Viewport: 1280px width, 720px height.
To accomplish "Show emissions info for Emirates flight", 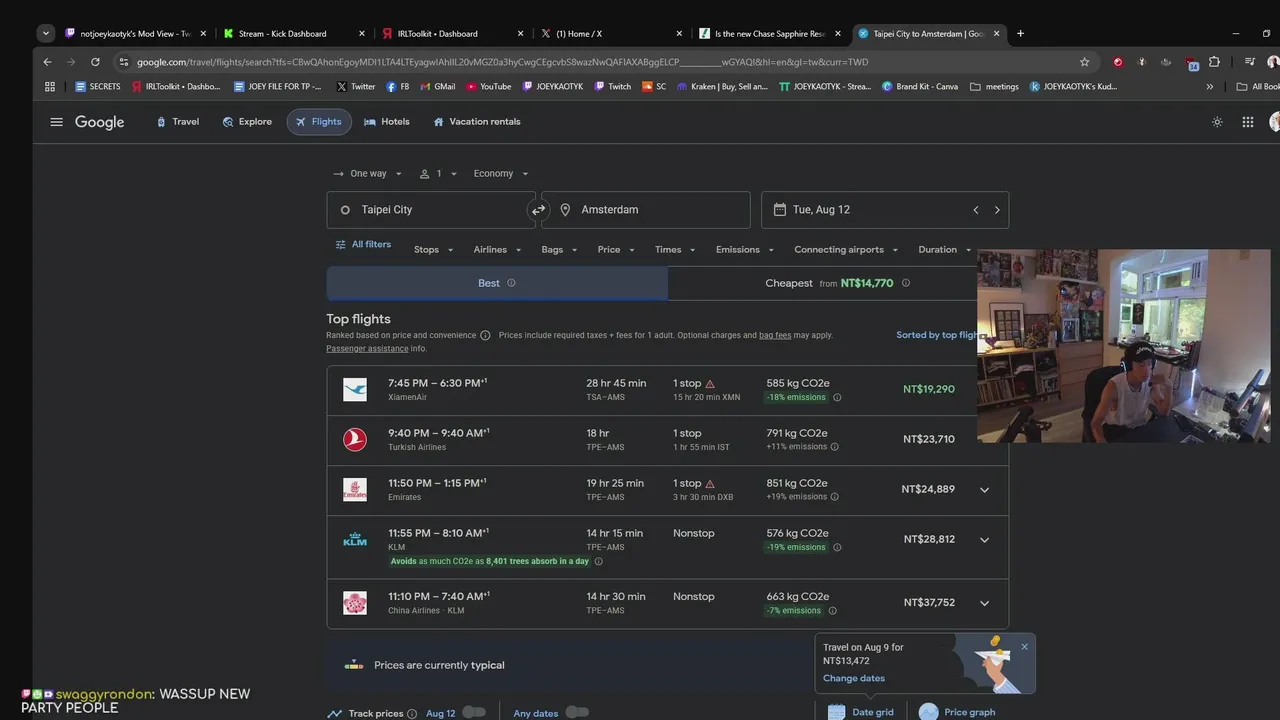I will coord(835,497).
